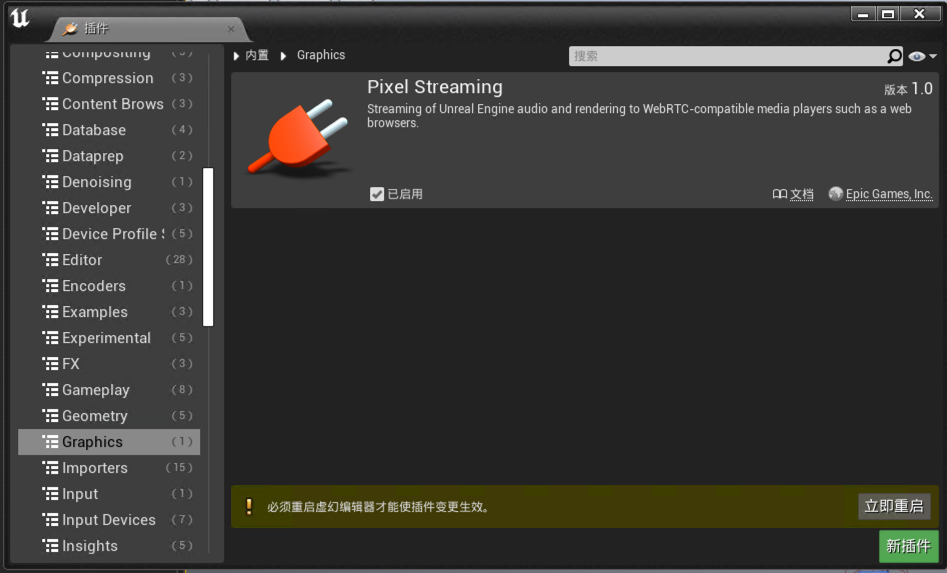Open the Geometry category
947x573 pixels.
pyautogui.click(x=109, y=415)
